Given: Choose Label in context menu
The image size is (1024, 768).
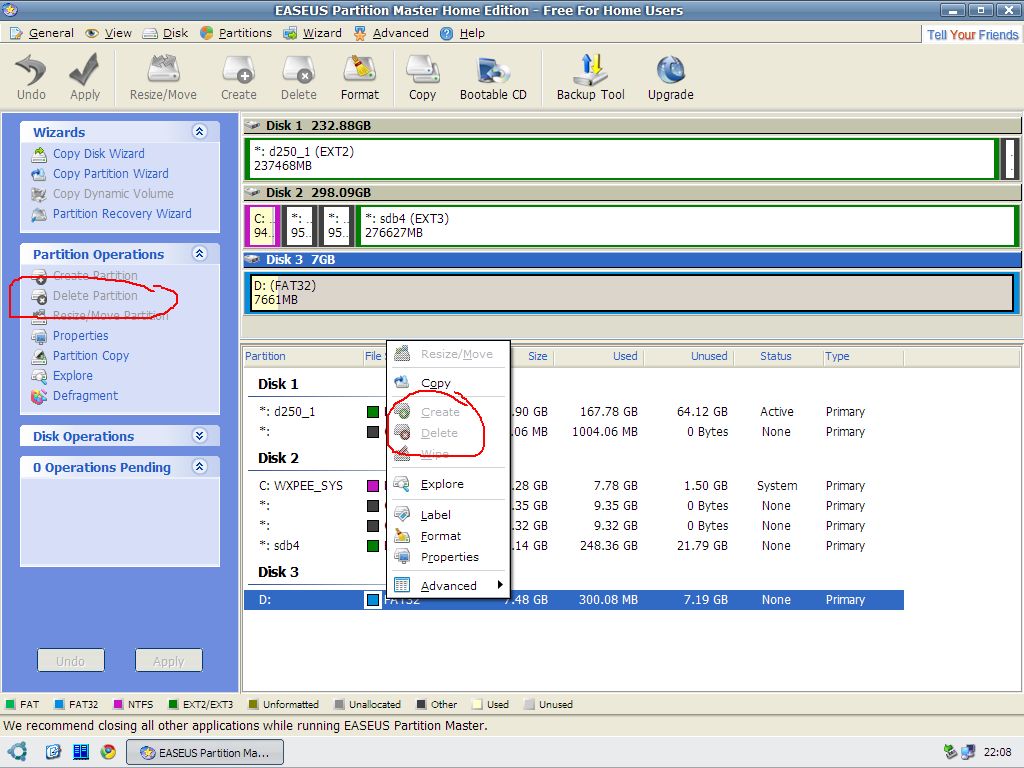Looking at the screenshot, I should (x=448, y=515).
